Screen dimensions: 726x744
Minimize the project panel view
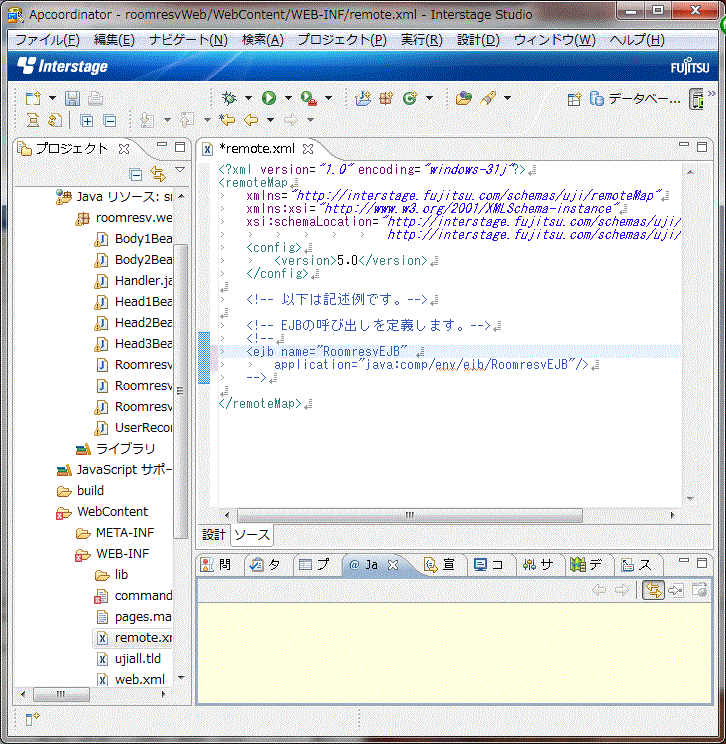[162, 145]
